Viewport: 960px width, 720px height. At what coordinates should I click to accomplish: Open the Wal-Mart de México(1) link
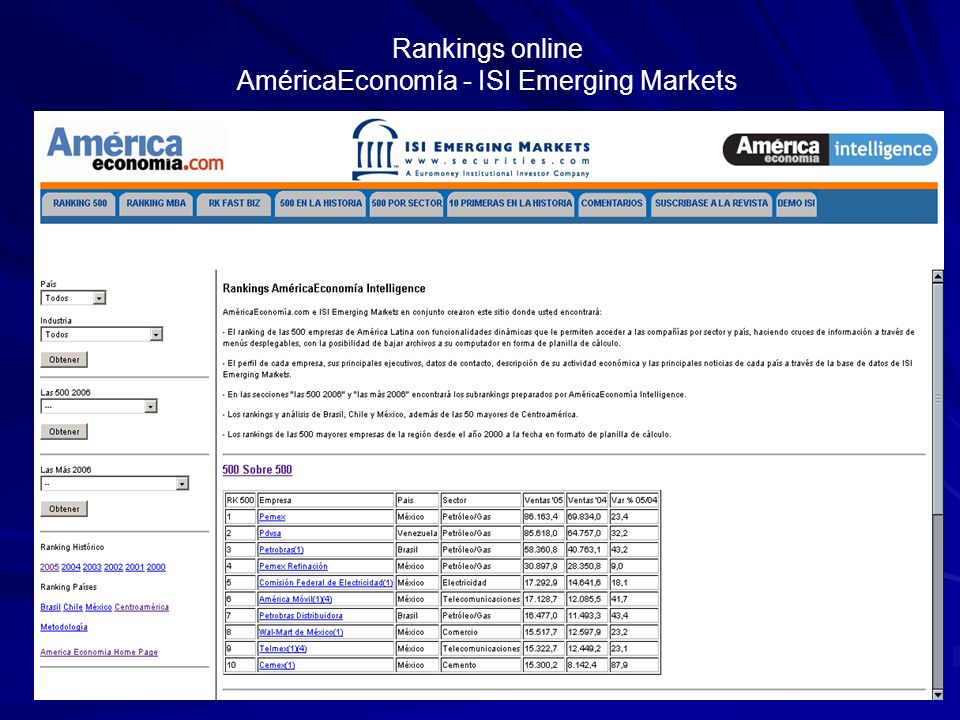[x=301, y=632]
